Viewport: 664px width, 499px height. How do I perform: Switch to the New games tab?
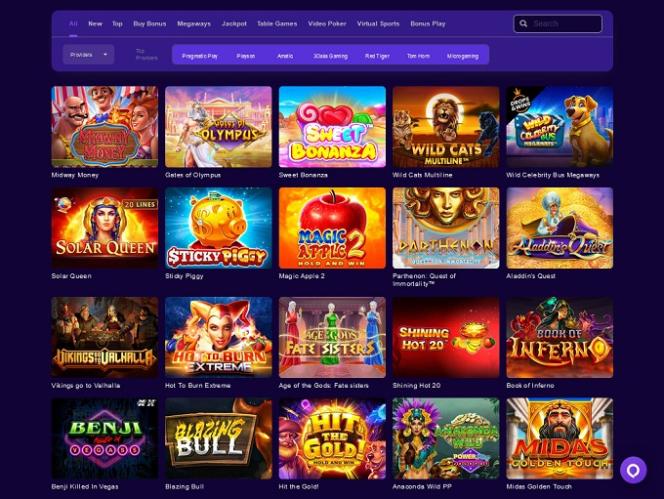point(95,24)
